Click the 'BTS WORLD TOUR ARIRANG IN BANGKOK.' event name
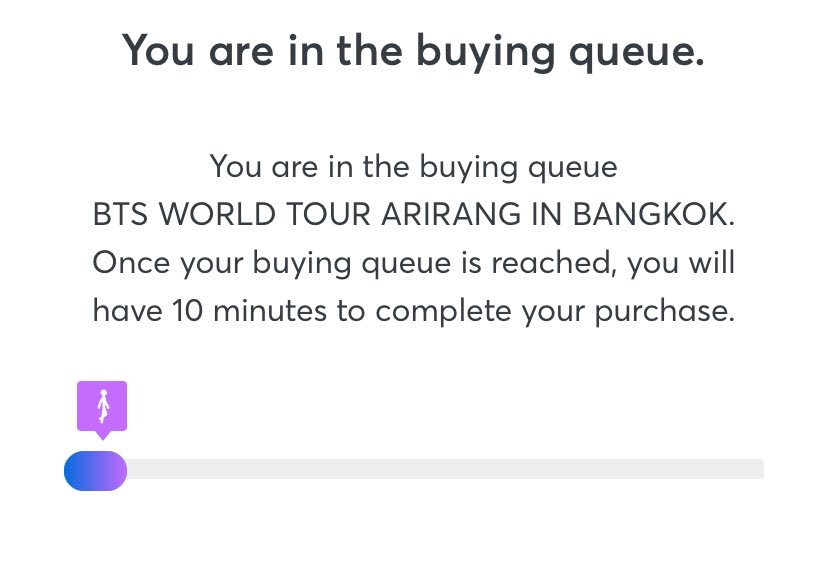This screenshot has width=828, height=580. pos(413,214)
